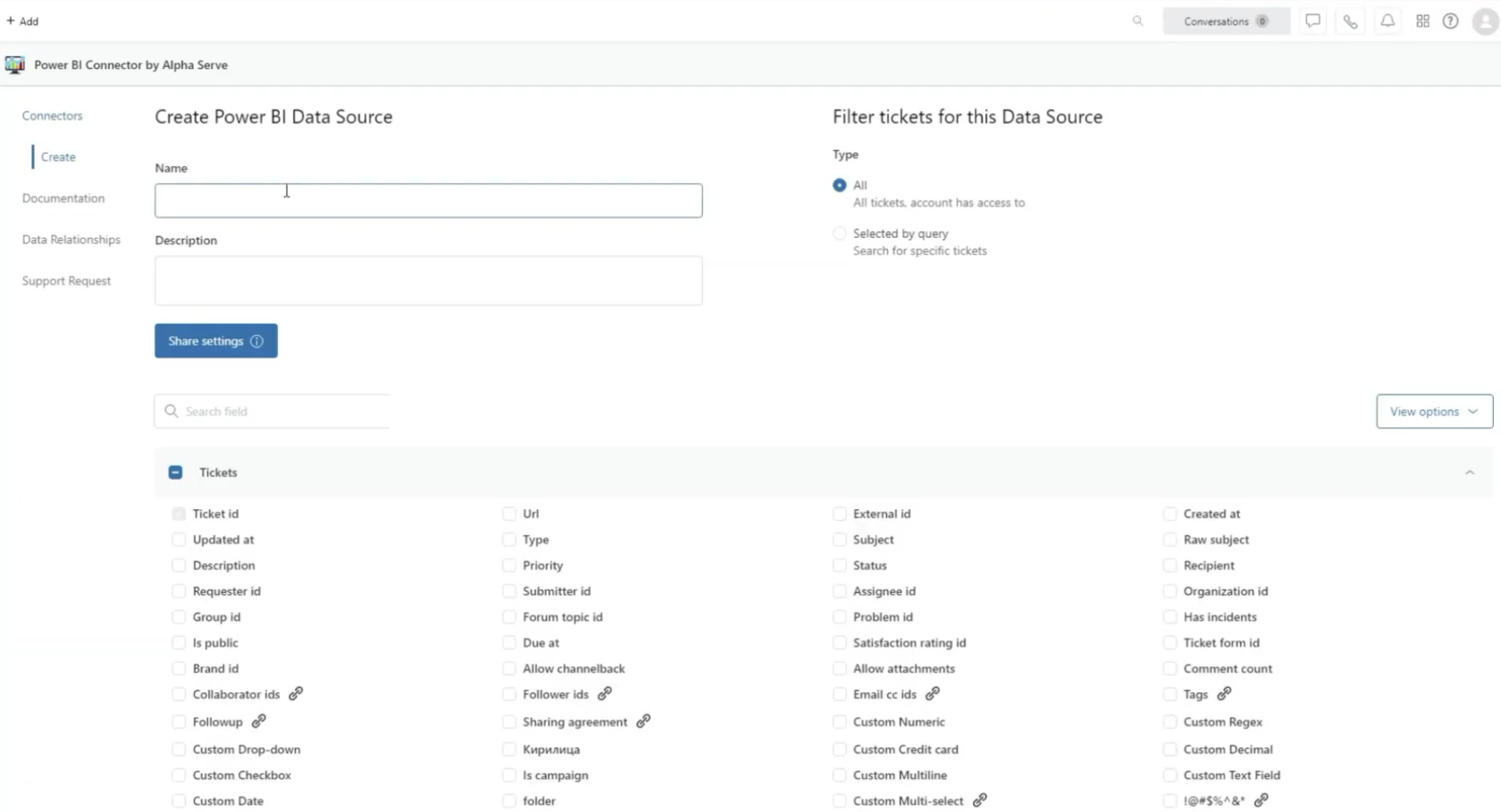Open the notifications bell icon

1386,21
